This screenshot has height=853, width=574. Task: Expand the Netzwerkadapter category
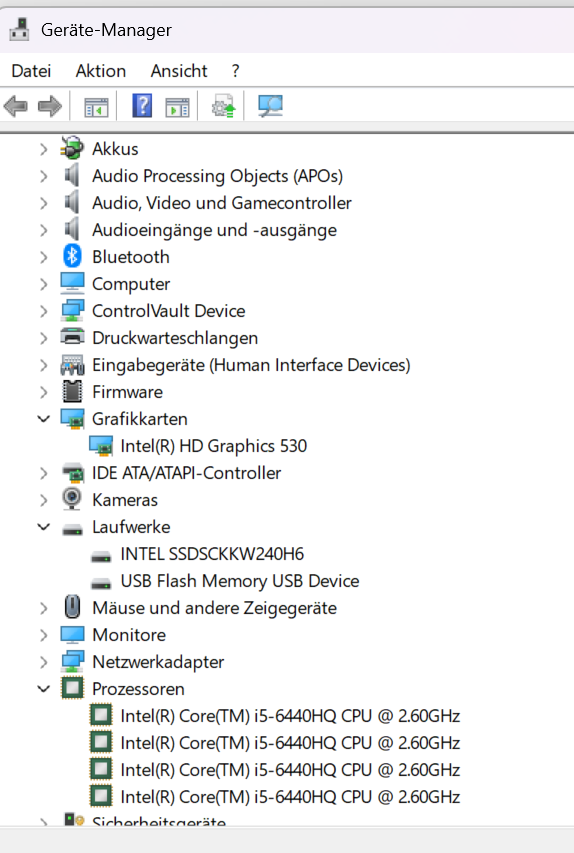(44, 662)
